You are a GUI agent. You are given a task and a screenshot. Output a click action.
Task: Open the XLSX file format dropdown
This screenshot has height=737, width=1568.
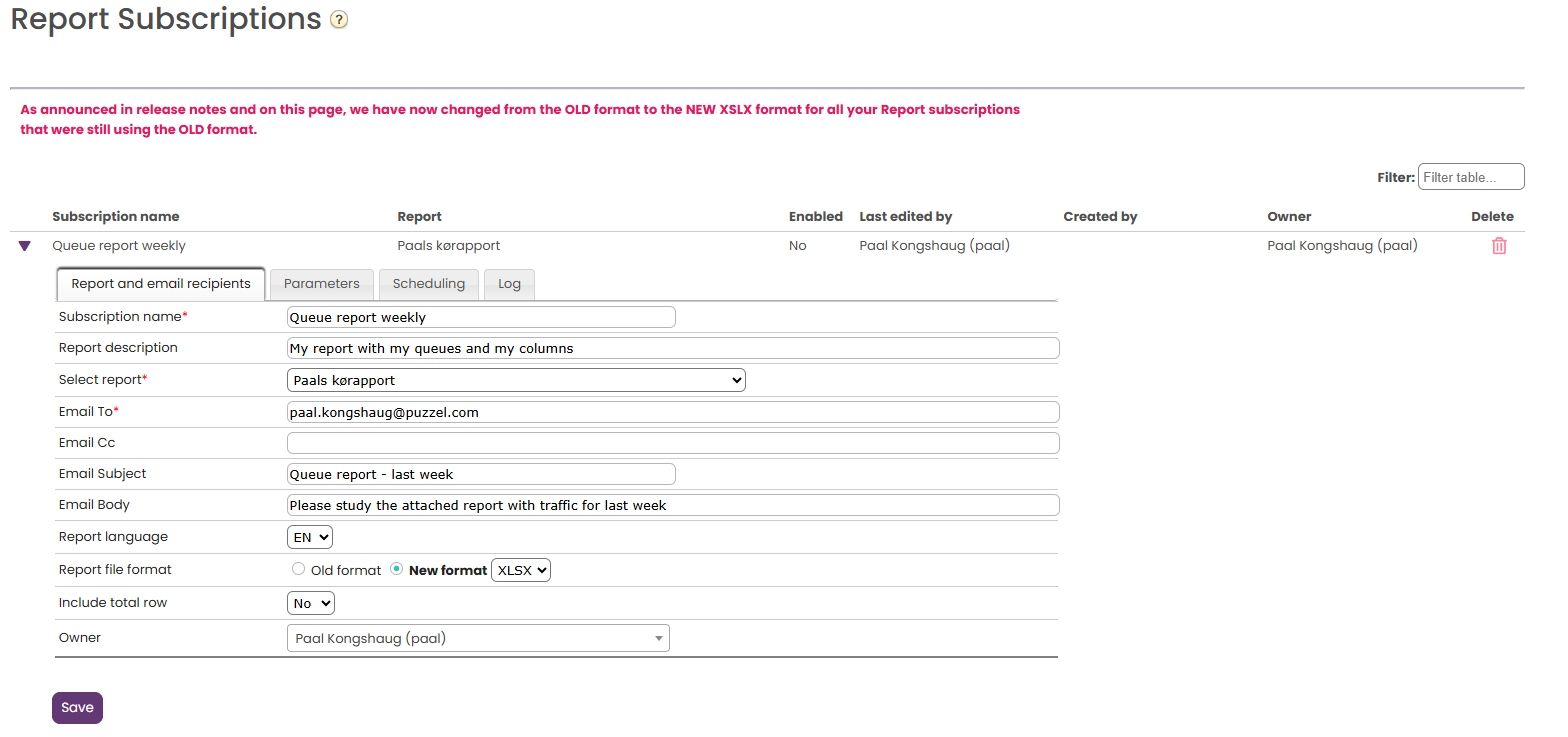521,570
